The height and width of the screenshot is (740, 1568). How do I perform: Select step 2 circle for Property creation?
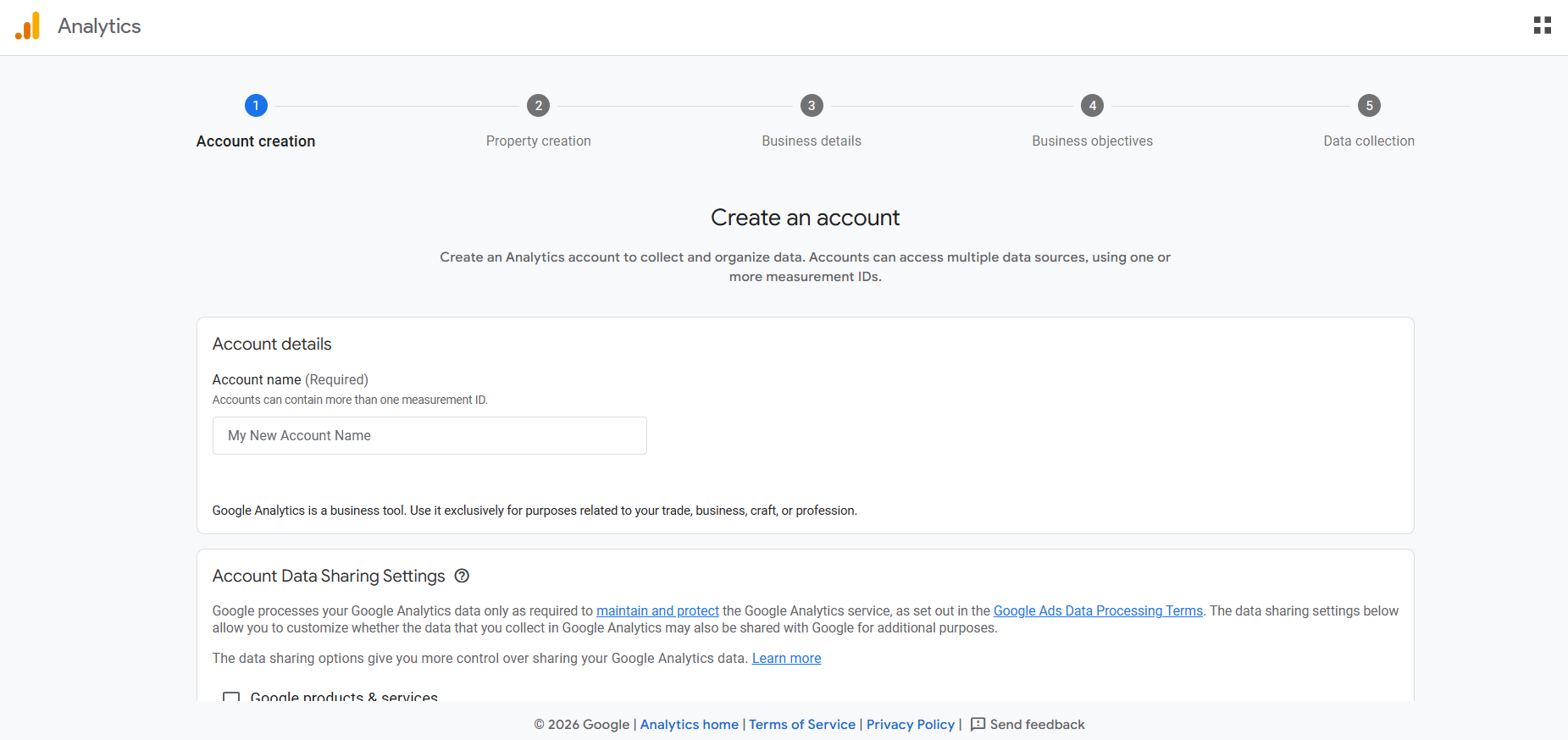coord(538,106)
